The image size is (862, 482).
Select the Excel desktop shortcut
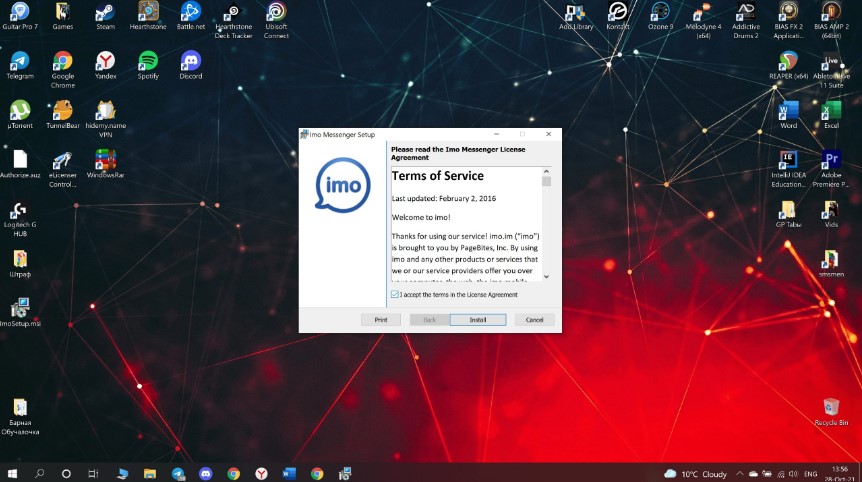tap(831, 115)
